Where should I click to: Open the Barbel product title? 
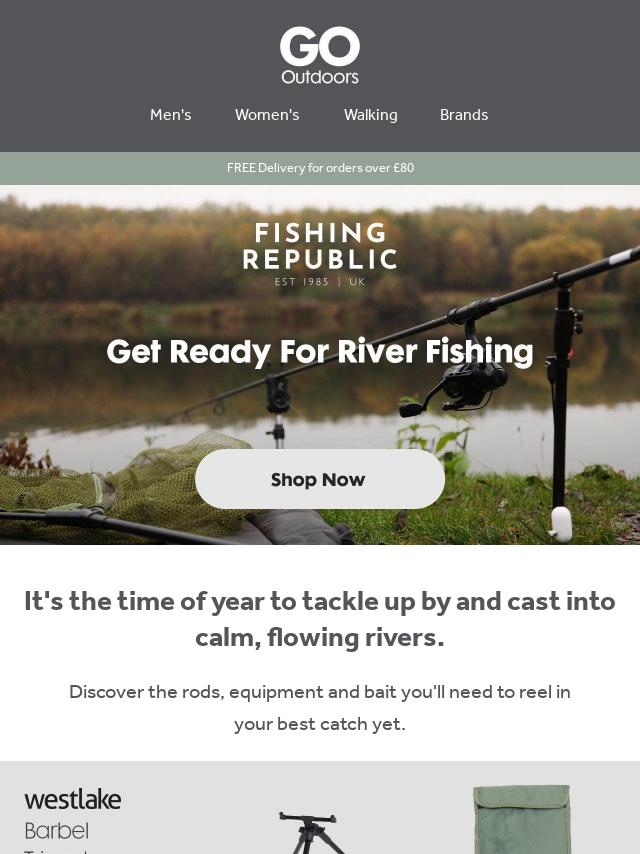click(57, 831)
